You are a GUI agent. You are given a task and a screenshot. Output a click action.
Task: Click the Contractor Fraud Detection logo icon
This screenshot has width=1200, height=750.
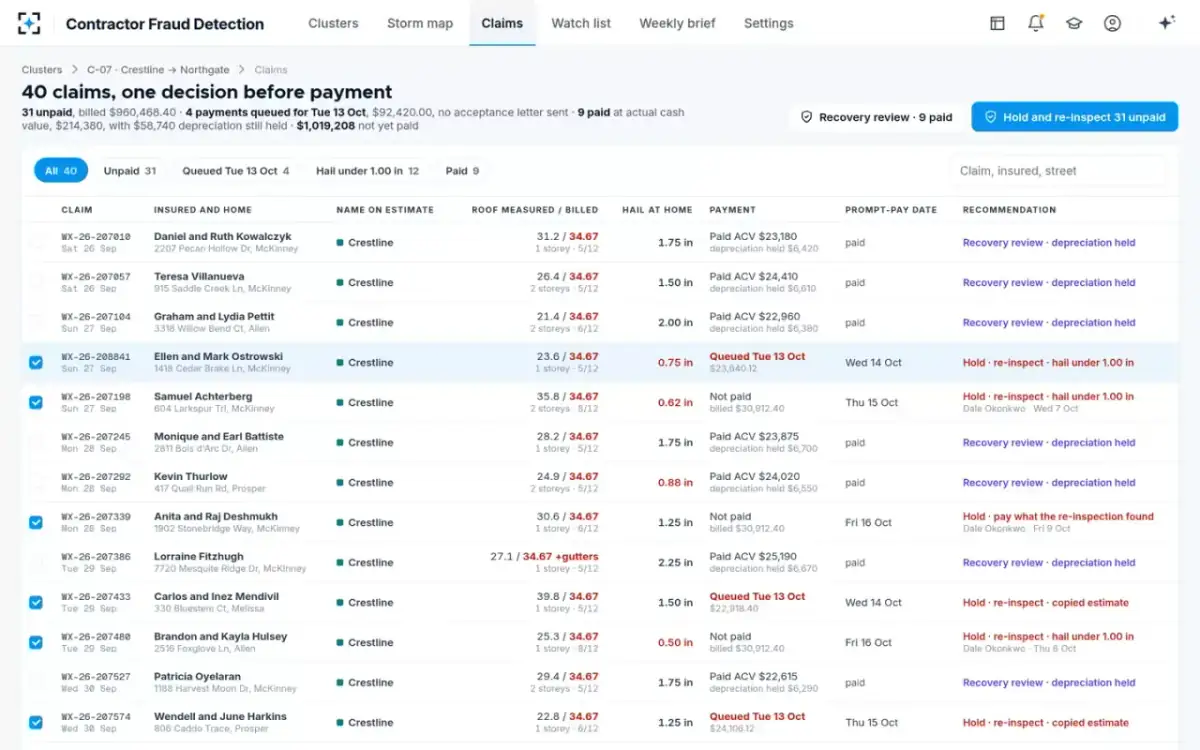point(30,23)
